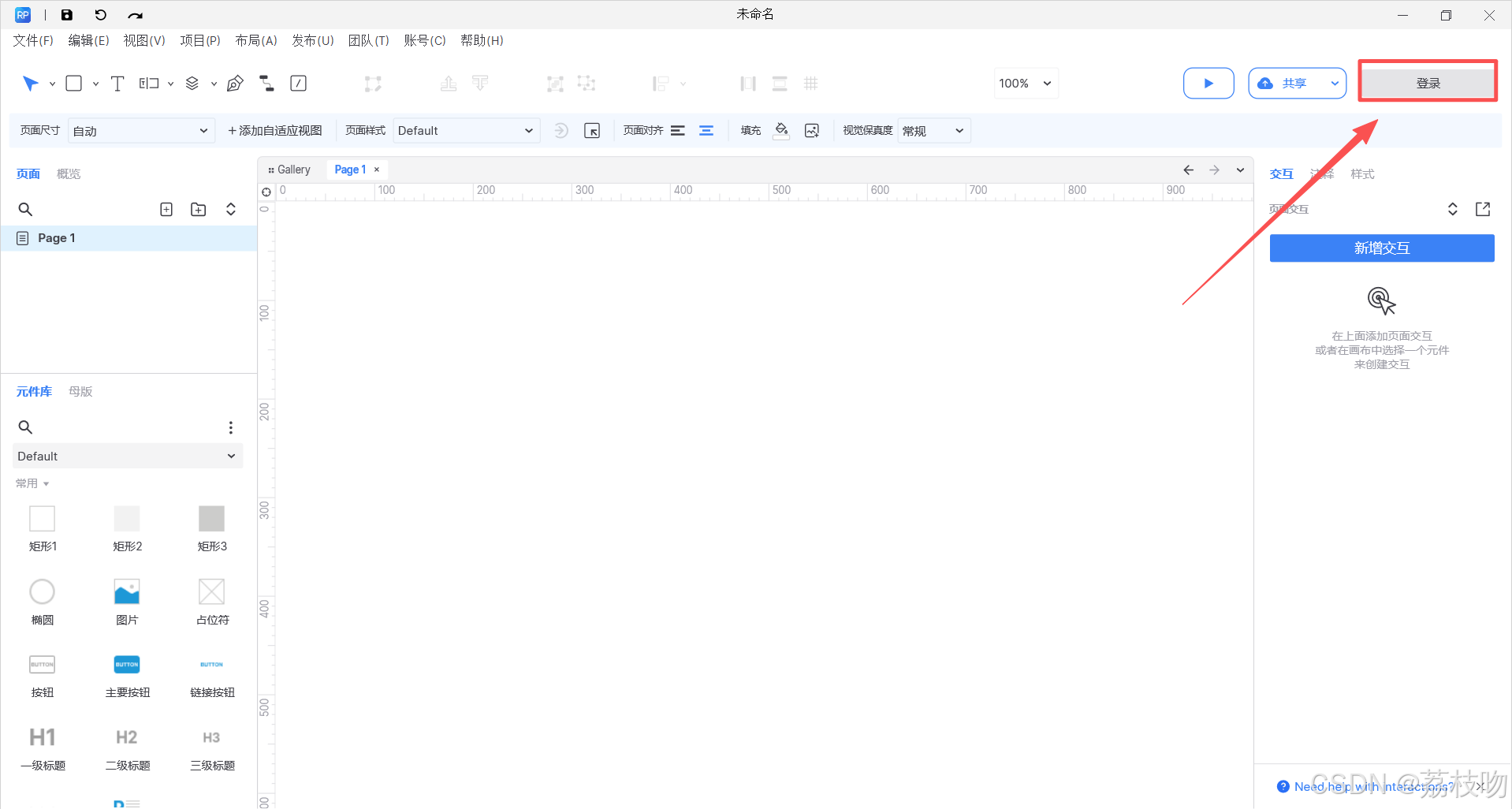Viewport: 1512px width, 809px height.
Task: Go to previous tab arrow
Action: pyautogui.click(x=1188, y=170)
